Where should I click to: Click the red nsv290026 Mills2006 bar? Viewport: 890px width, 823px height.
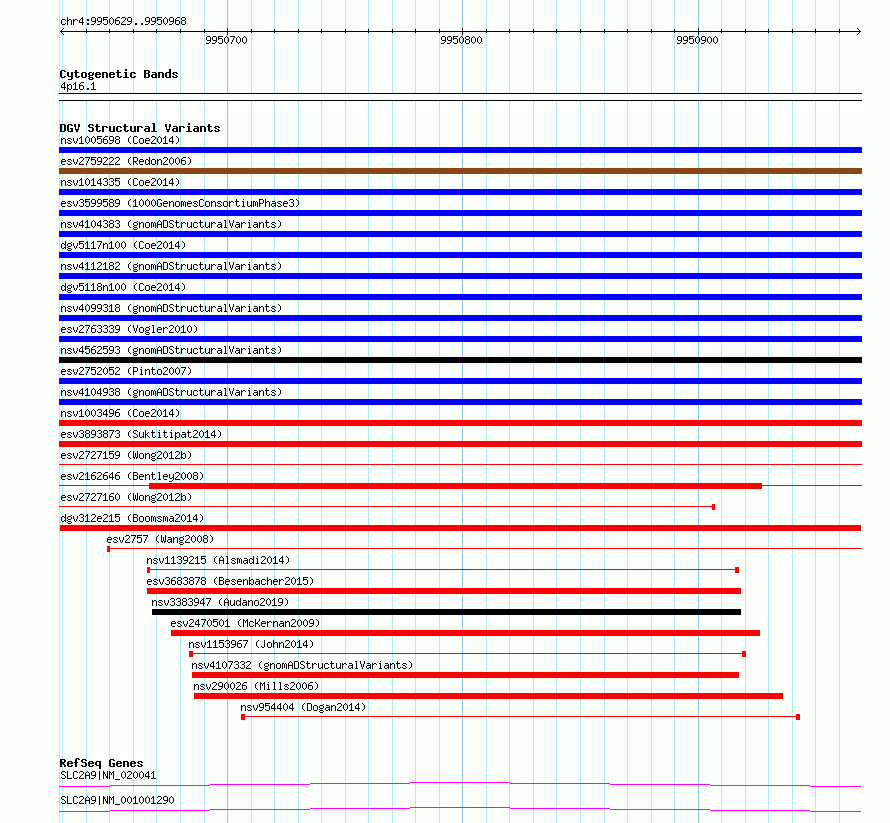pos(488,696)
